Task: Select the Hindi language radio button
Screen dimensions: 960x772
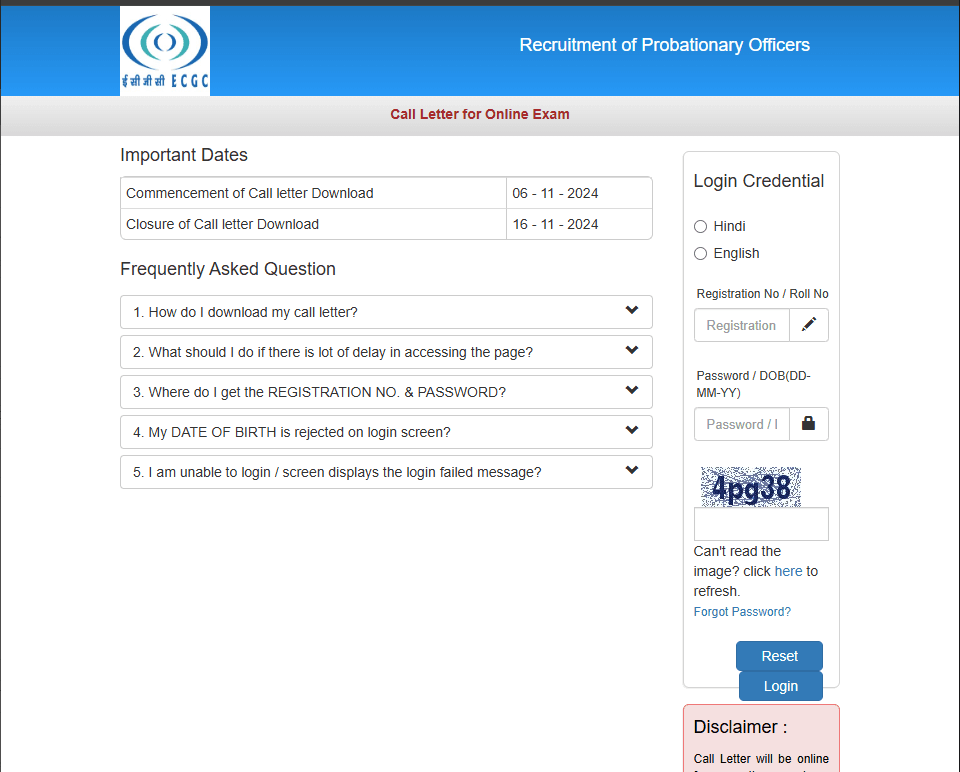Action: pyautogui.click(x=700, y=227)
